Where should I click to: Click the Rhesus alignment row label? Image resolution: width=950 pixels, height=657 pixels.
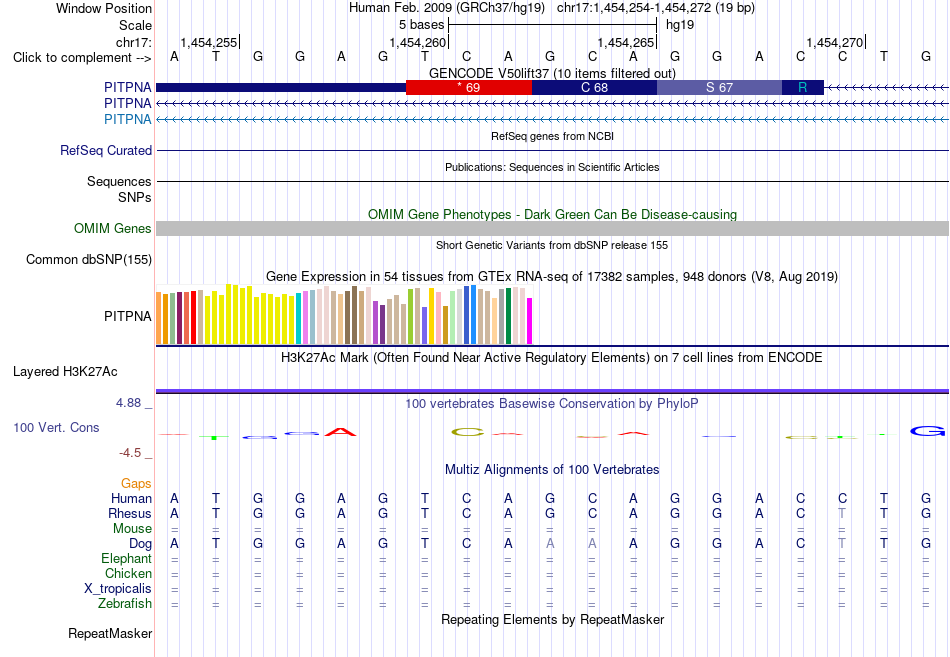point(130,513)
